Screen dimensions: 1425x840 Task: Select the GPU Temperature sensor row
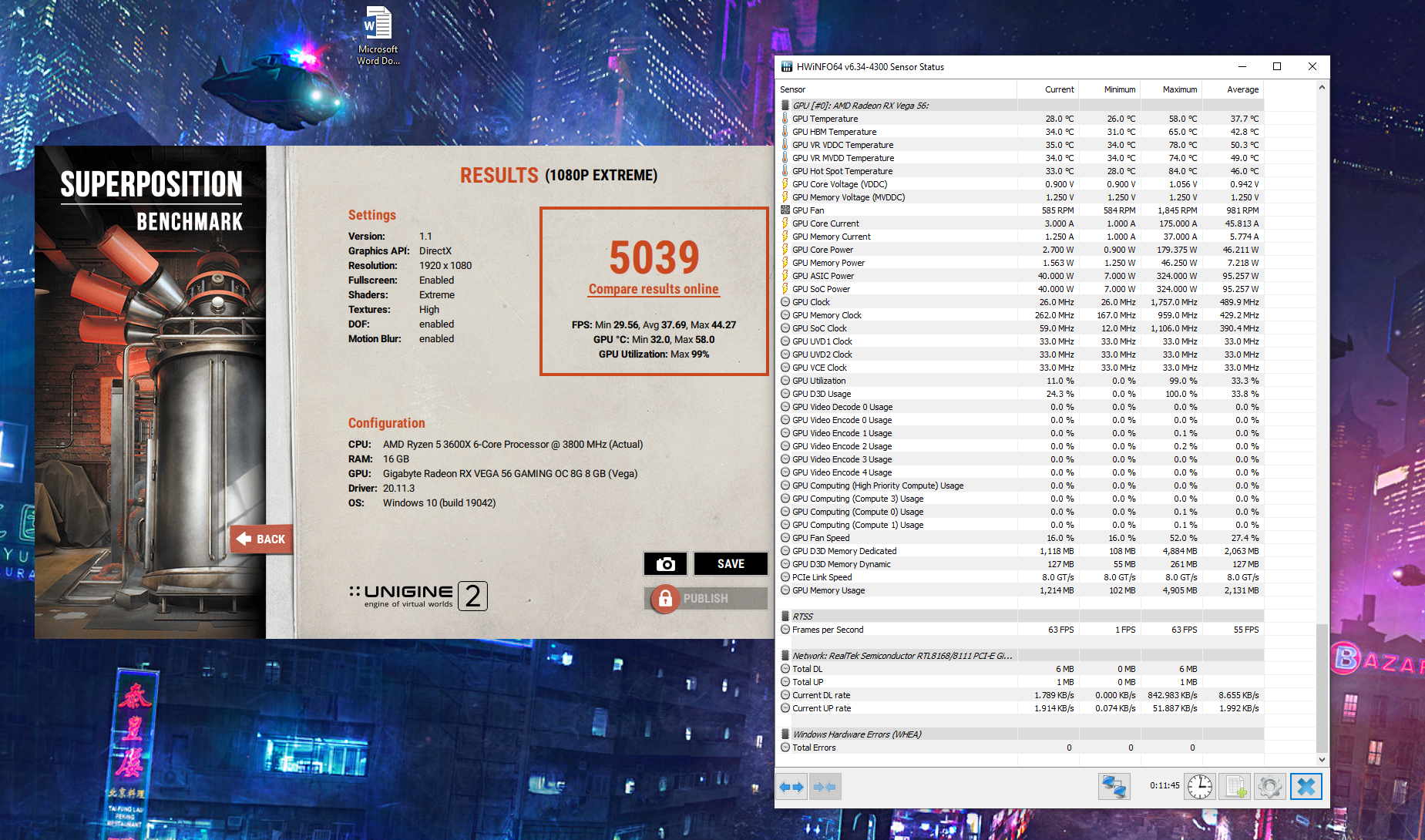point(1020,119)
